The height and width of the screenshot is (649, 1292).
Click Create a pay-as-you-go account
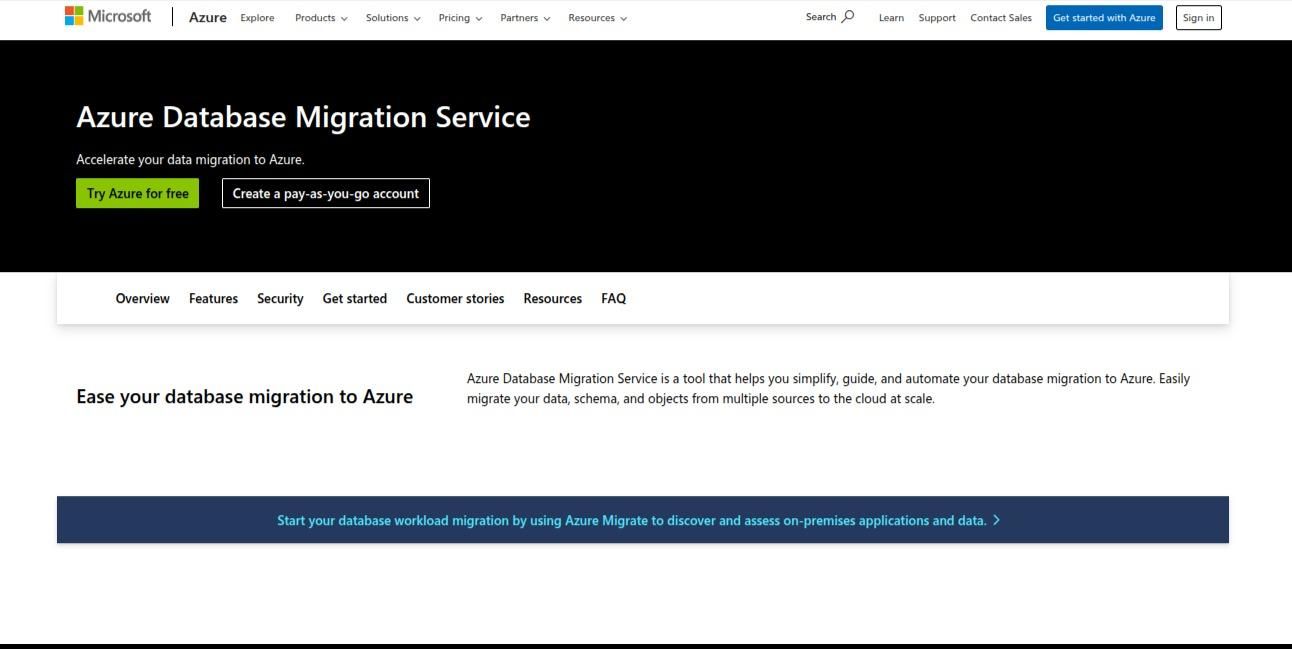tap(326, 193)
